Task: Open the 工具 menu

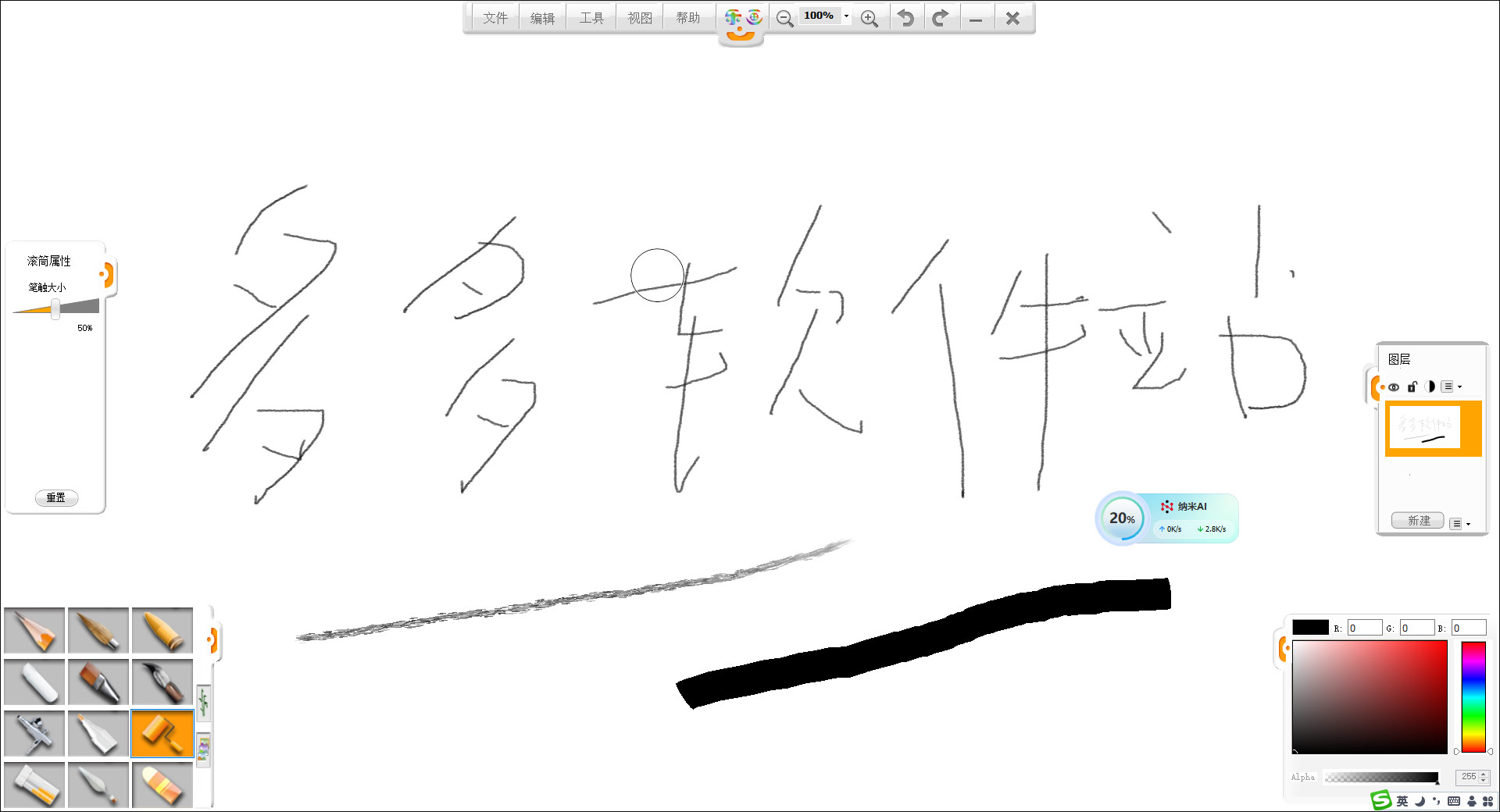Action: (591, 16)
